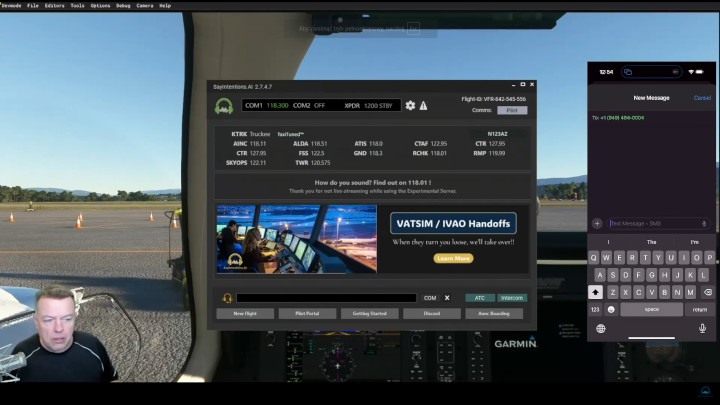Open the File menu

(33, 6)
